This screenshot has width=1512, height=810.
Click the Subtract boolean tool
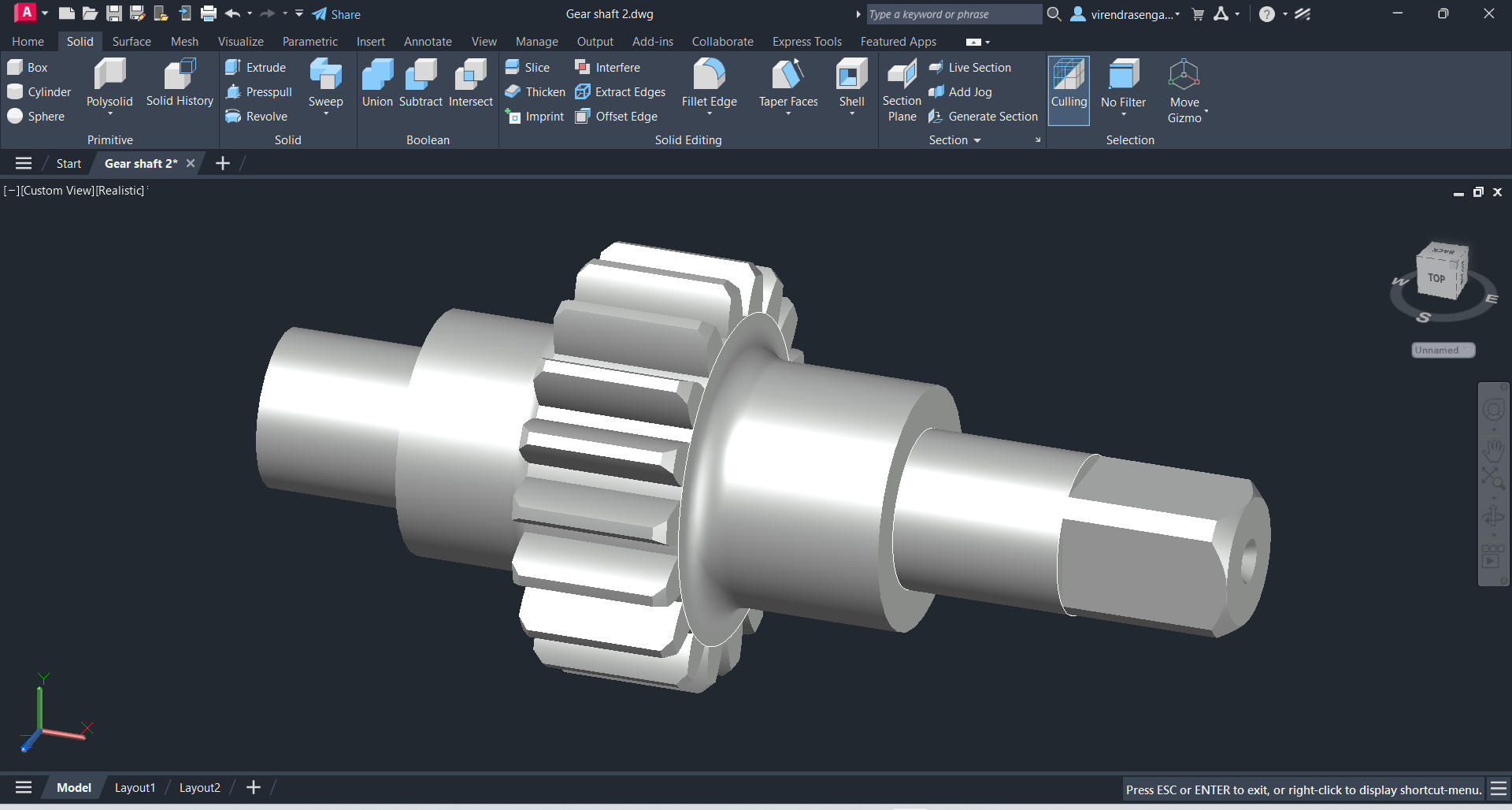[421, 84]
